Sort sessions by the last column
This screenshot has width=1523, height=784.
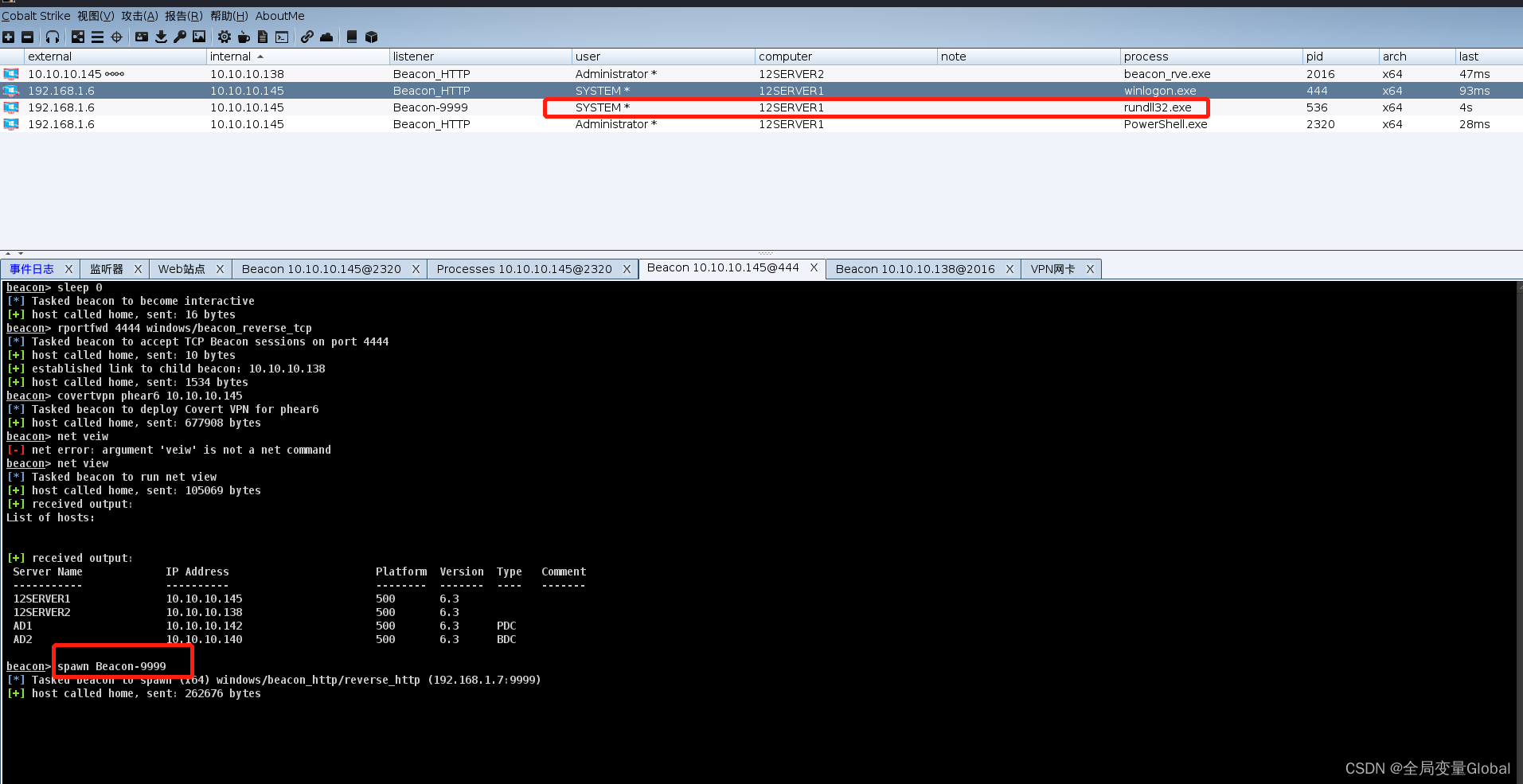pos(1489,57)
